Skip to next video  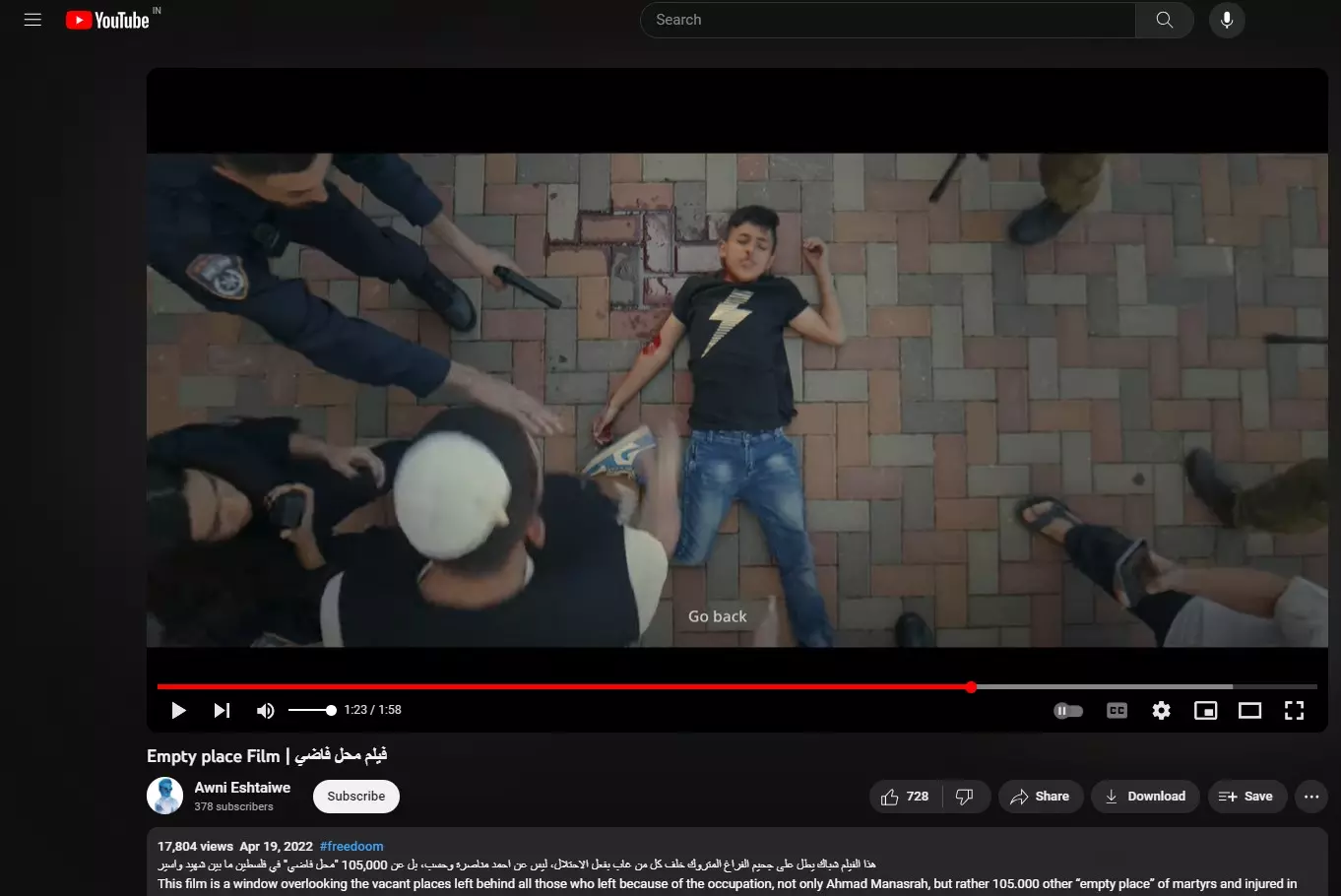222,710
